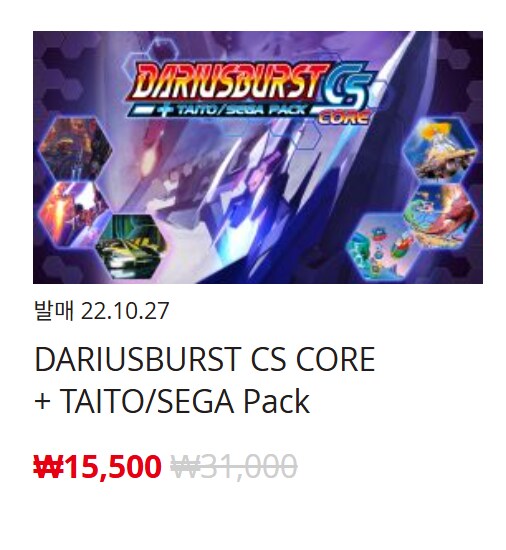Image resolution: width=506 pixels, height=550 pixels.
Task: Click the struck-through original price ₩31,000
Action: click(234, 467)
